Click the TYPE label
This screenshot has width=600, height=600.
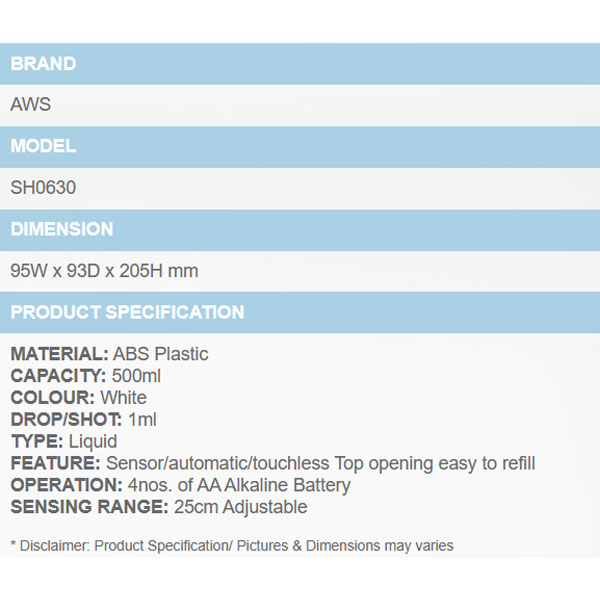pos(36,441)
